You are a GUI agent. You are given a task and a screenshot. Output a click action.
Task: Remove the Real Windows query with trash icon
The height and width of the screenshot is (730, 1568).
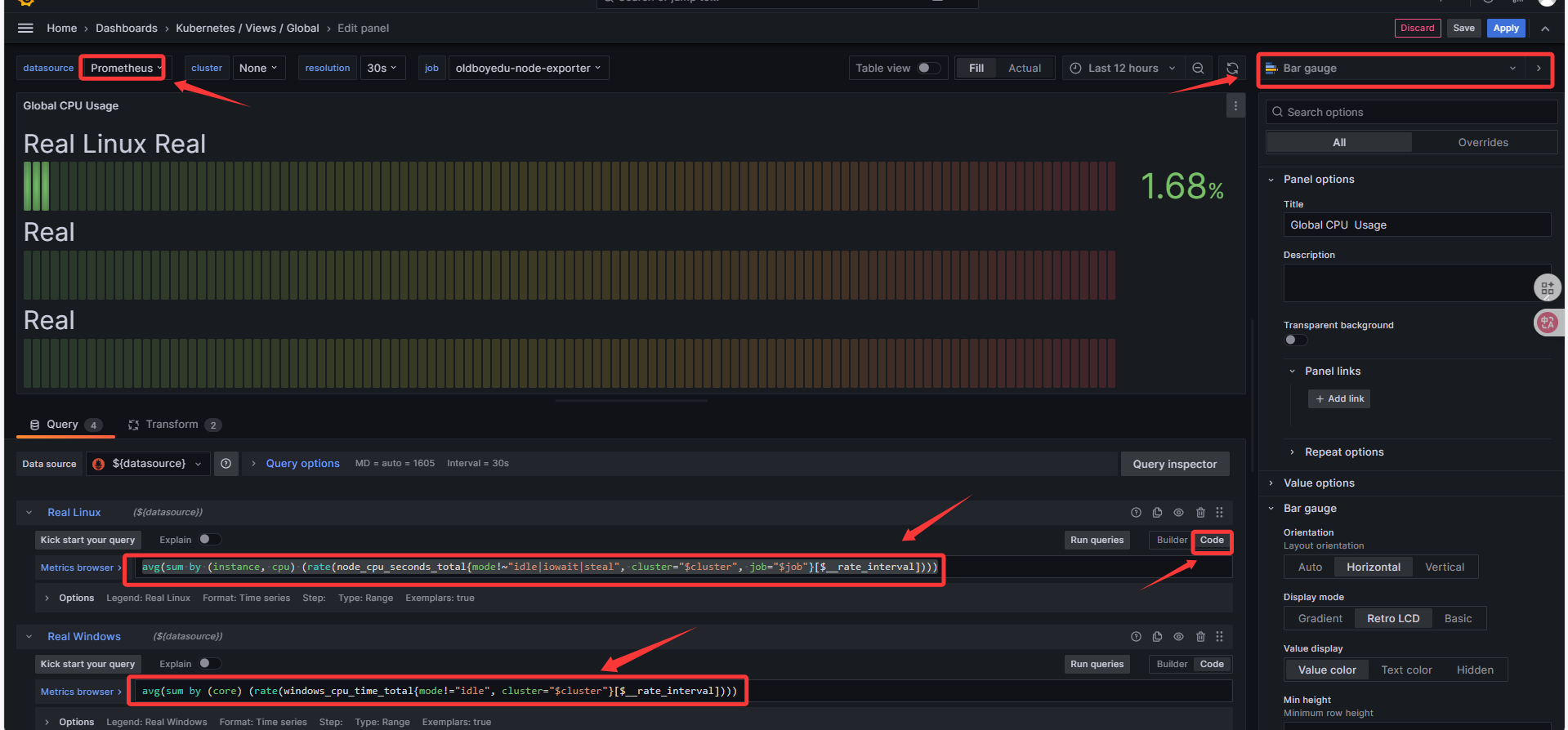pyautogui.click(x=1200, y=637)
